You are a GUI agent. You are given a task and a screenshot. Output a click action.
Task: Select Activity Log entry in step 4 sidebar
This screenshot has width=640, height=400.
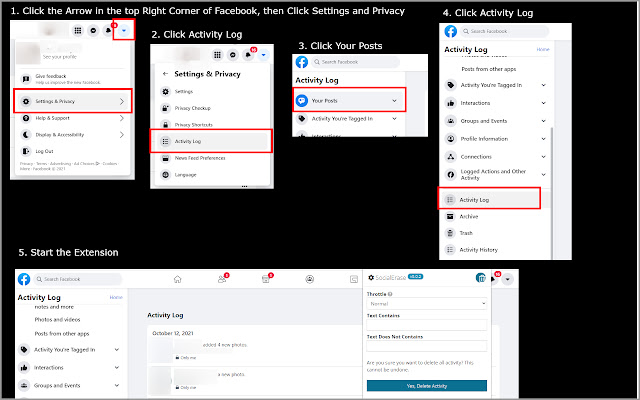(x=489, y=200)
